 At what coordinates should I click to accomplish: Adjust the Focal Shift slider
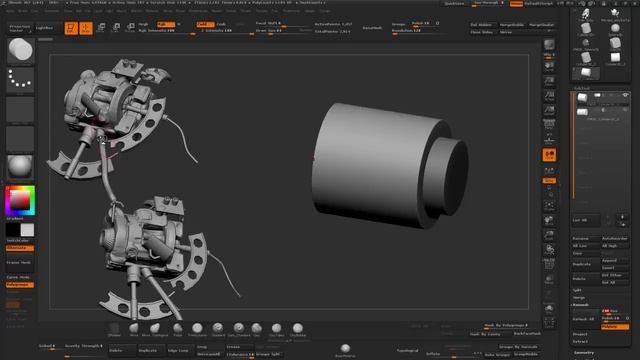point(283,24)
